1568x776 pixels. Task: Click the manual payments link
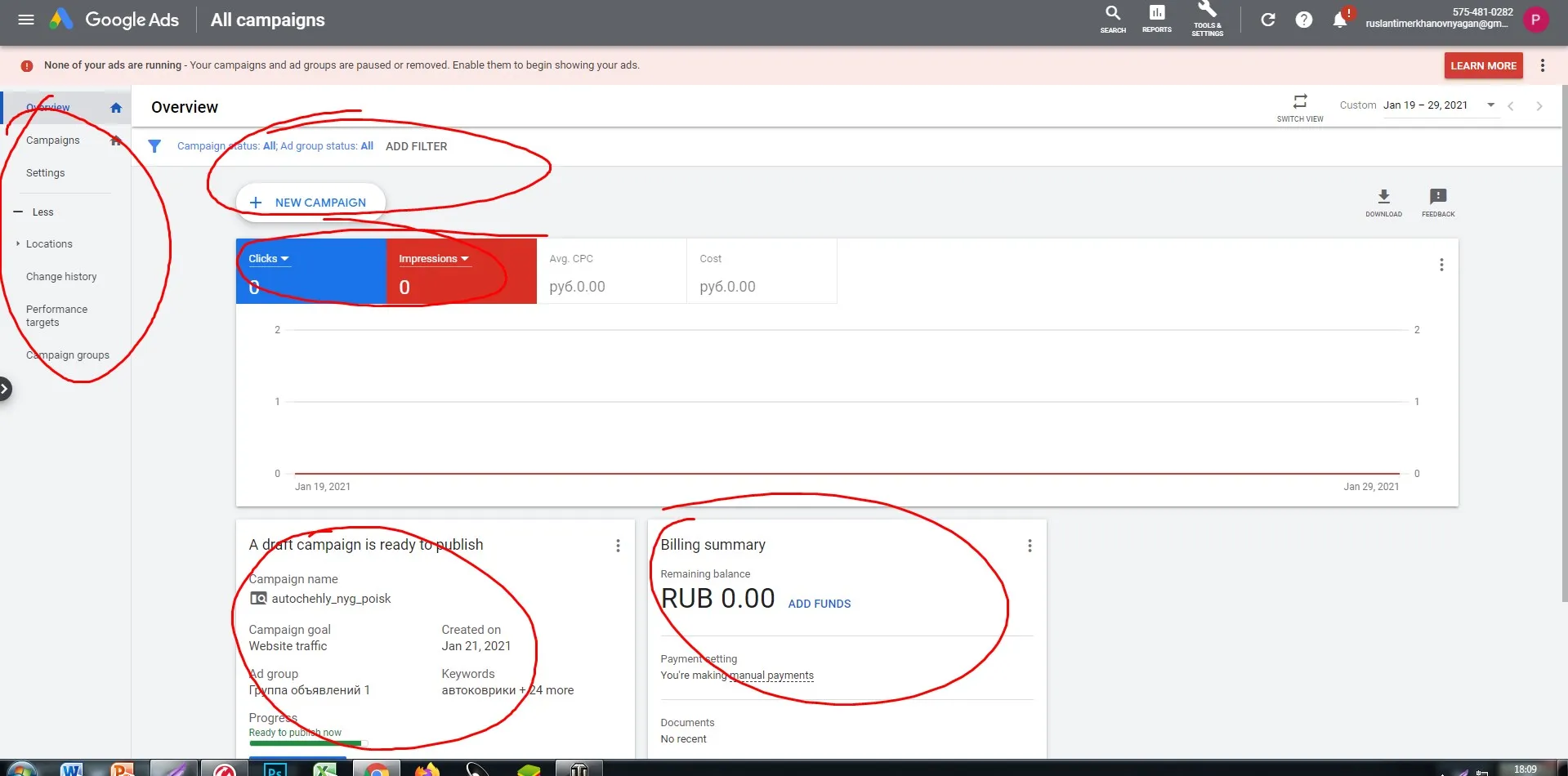(771, 676)
